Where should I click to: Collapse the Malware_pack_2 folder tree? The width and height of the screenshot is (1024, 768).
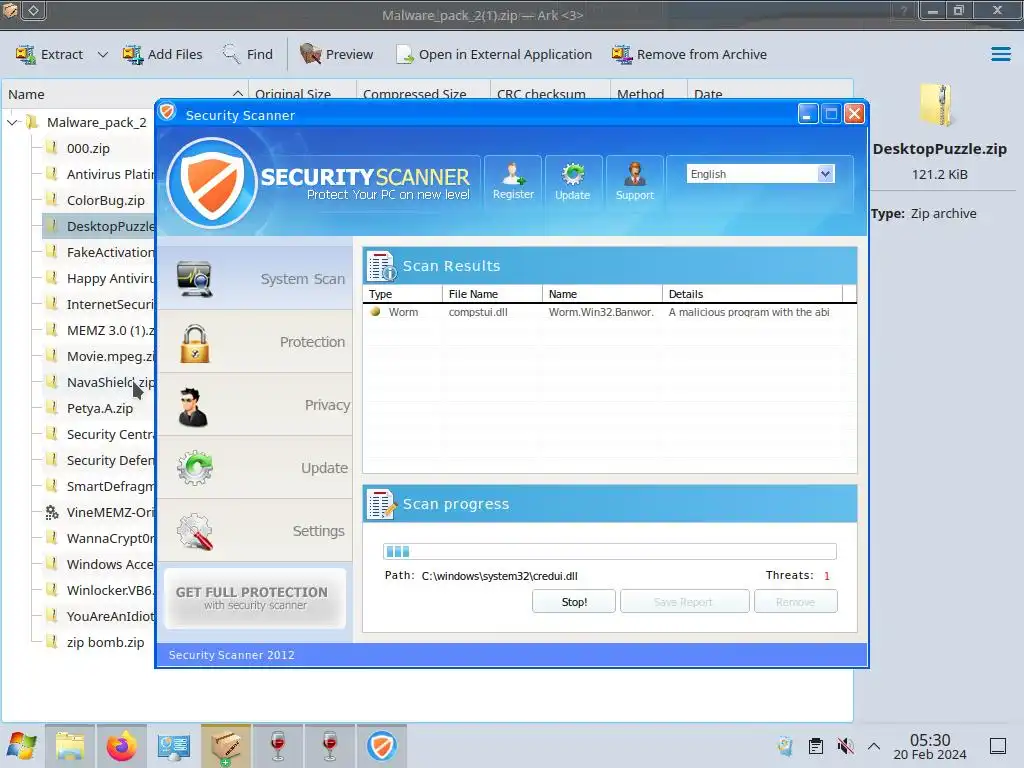point(12,122)
